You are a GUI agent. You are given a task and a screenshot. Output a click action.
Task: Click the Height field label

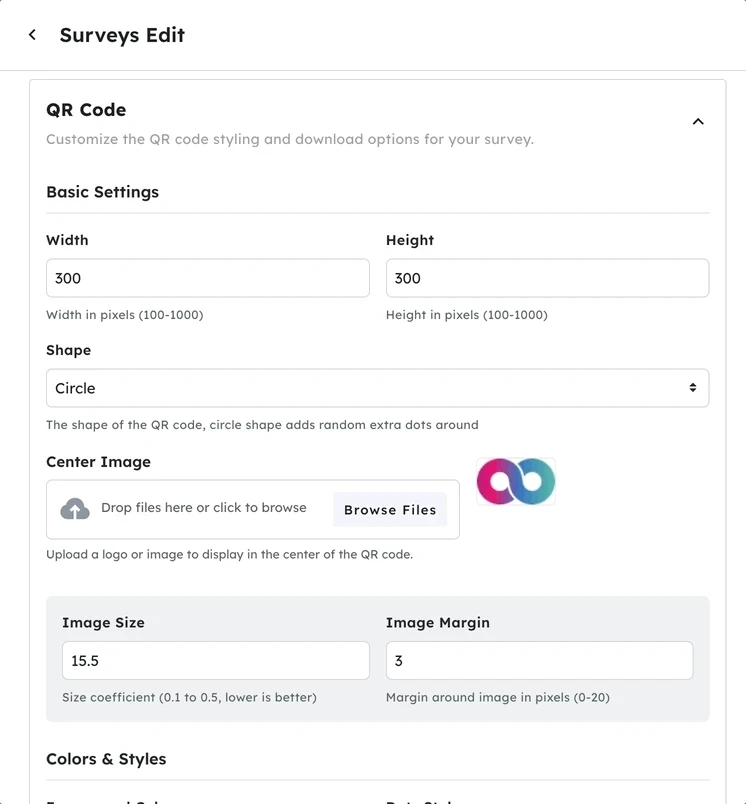[x=410, y=240]
